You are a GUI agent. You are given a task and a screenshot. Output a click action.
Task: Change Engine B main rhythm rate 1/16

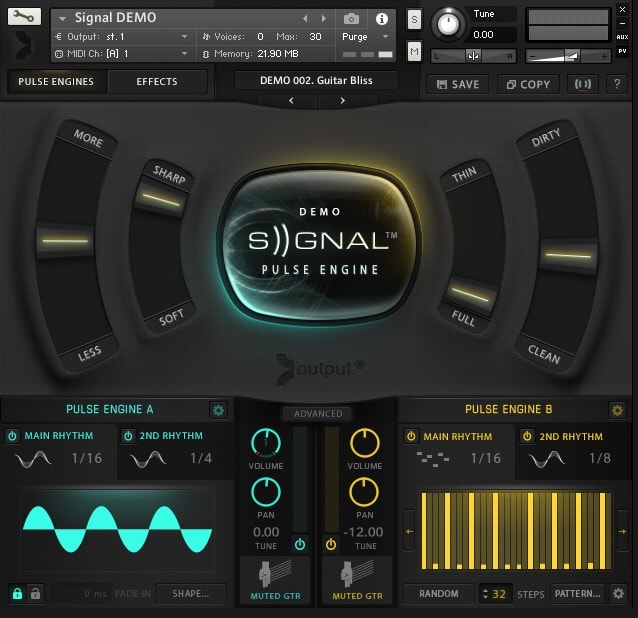click(486, 459)
